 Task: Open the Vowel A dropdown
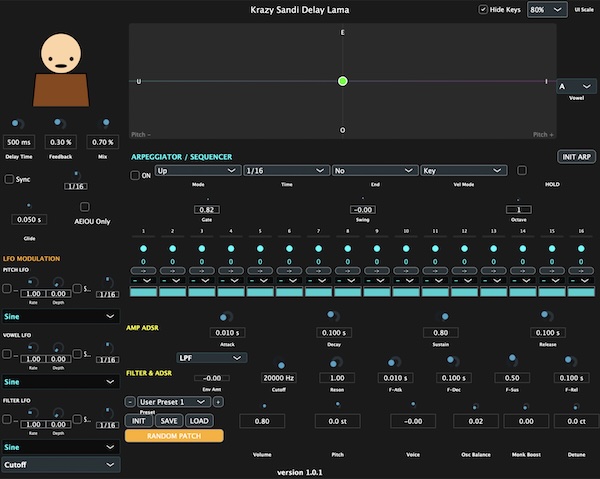574,87
